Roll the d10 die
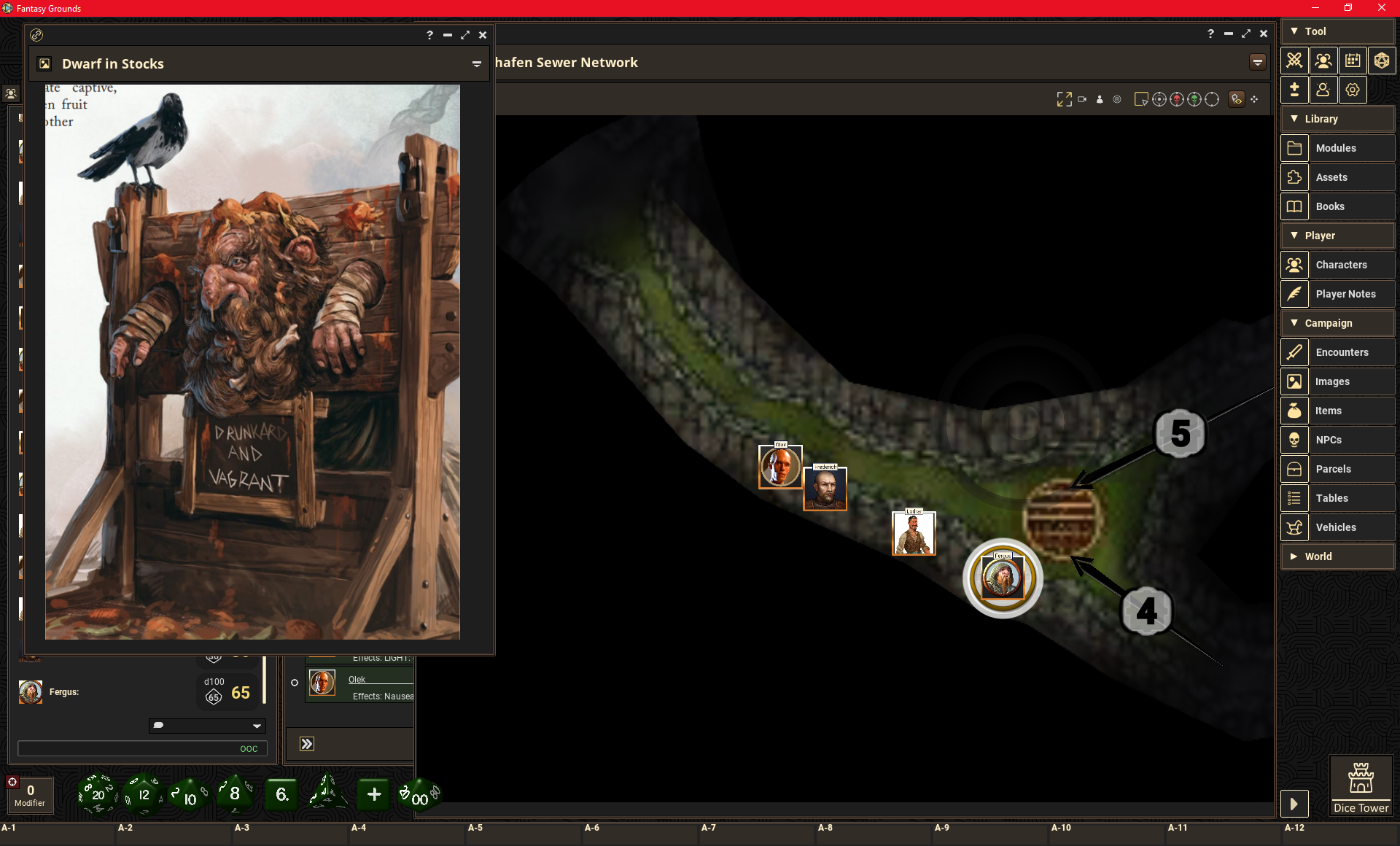1400x846 pixels. coord(188,796)
